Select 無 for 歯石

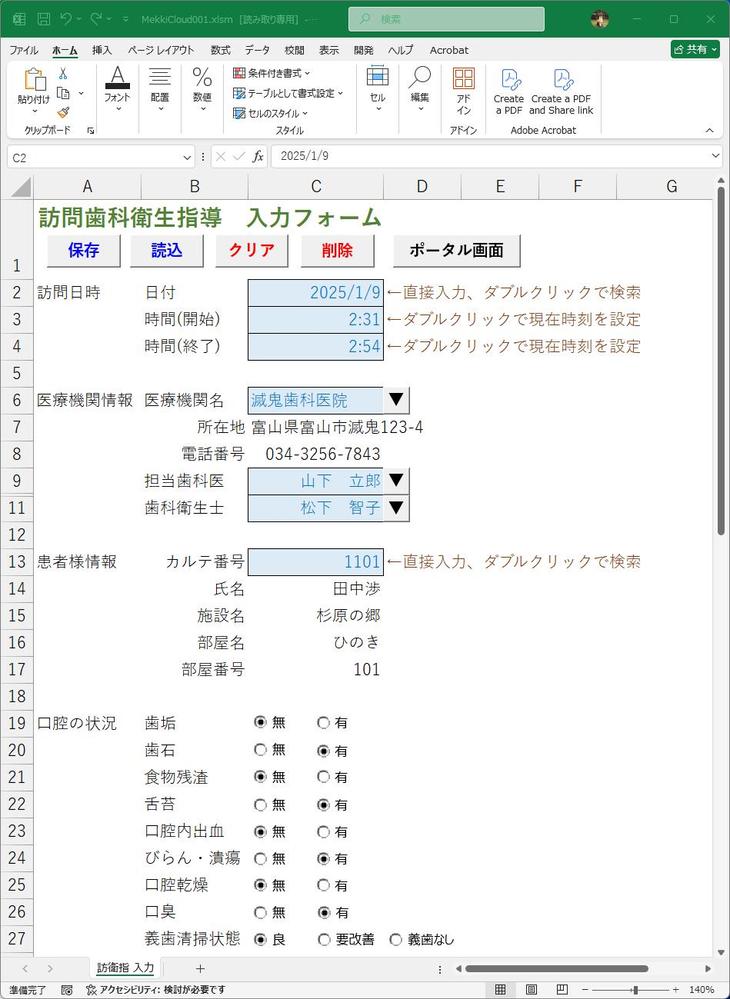tap(260, 751)
